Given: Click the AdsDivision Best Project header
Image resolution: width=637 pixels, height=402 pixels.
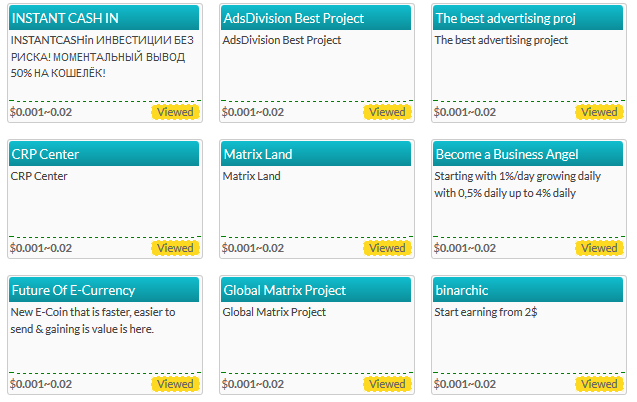Looking at the screenshot, I should click(x=294, y=18).
